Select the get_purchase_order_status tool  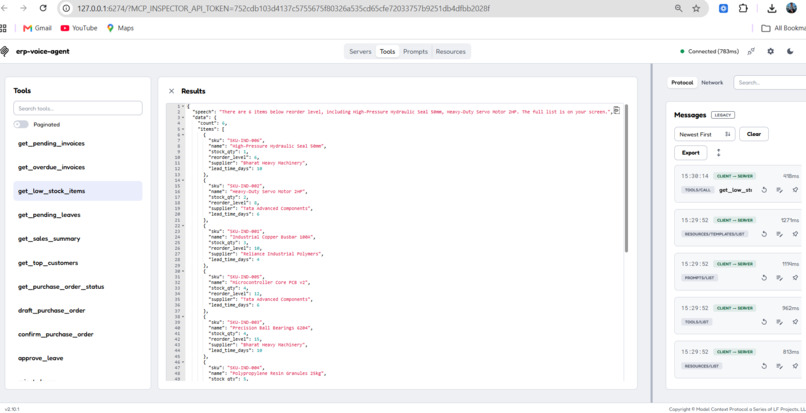coord(78,286)
